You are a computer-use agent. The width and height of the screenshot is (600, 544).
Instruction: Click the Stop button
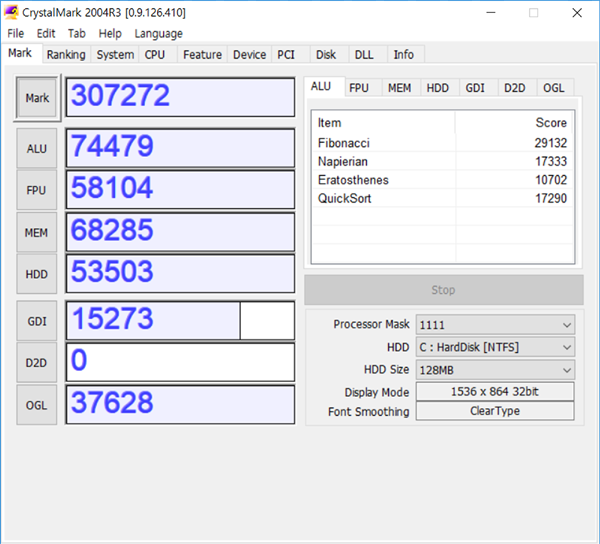tap(444, 290)
